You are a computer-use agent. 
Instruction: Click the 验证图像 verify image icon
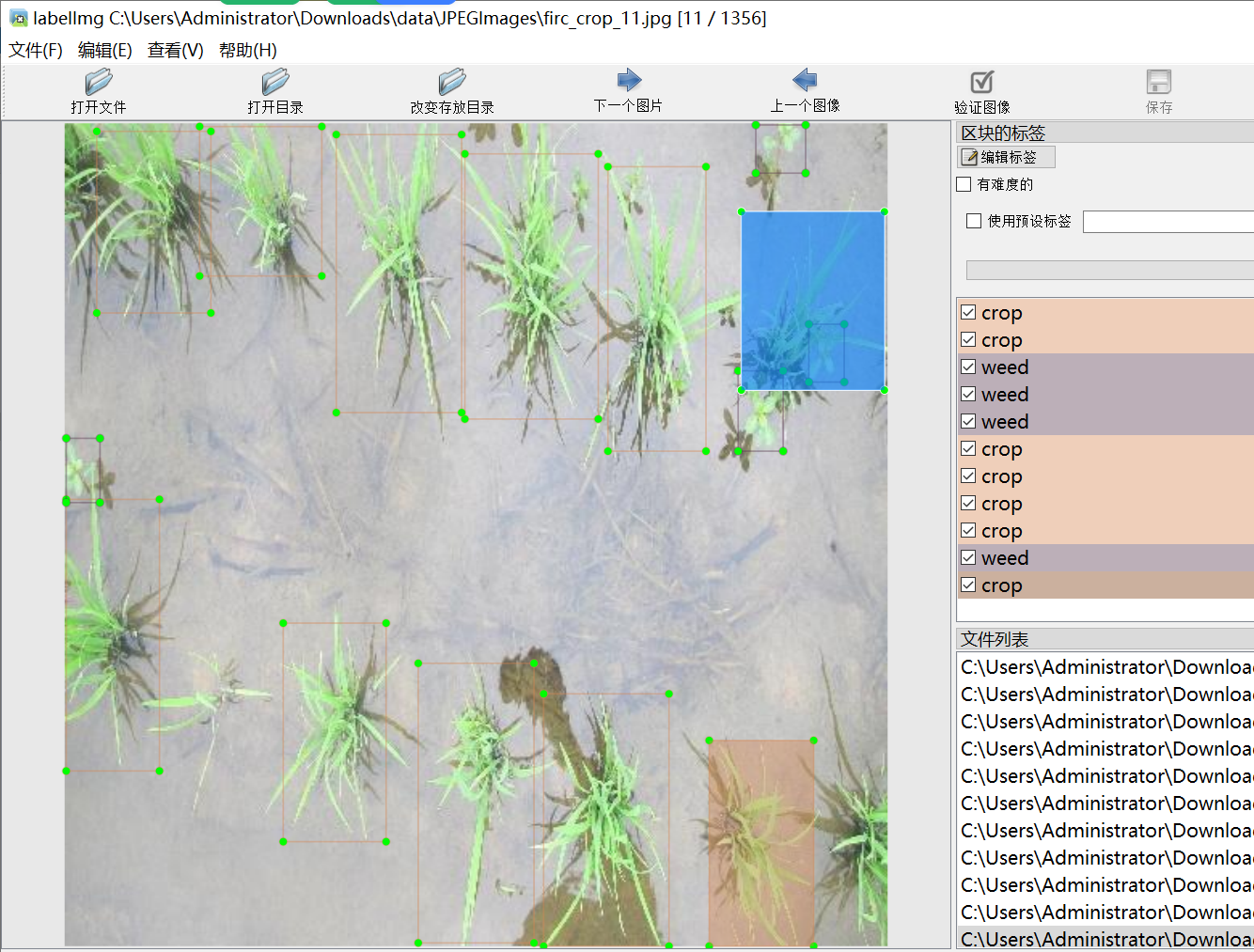tap(982, 81)
